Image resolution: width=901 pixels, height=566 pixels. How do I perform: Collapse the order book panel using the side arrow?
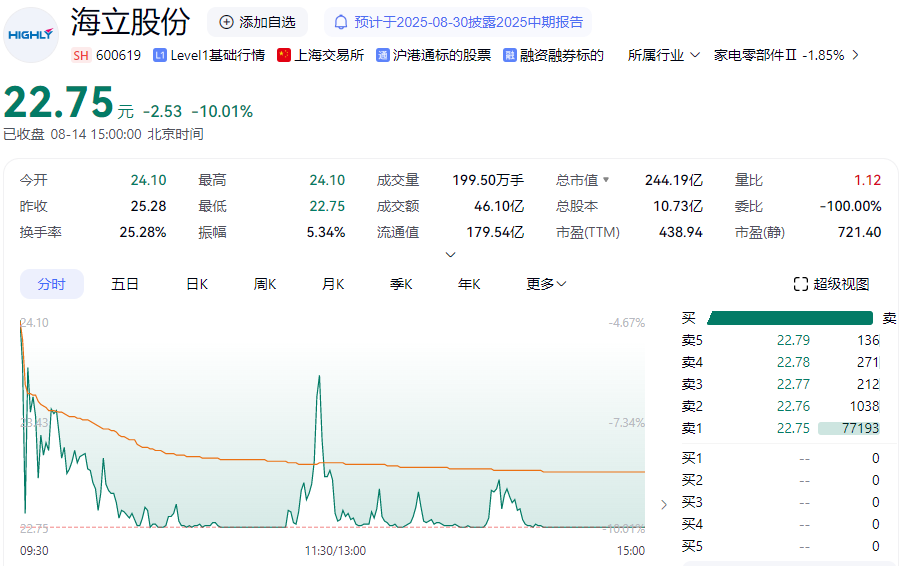(664, 504)
